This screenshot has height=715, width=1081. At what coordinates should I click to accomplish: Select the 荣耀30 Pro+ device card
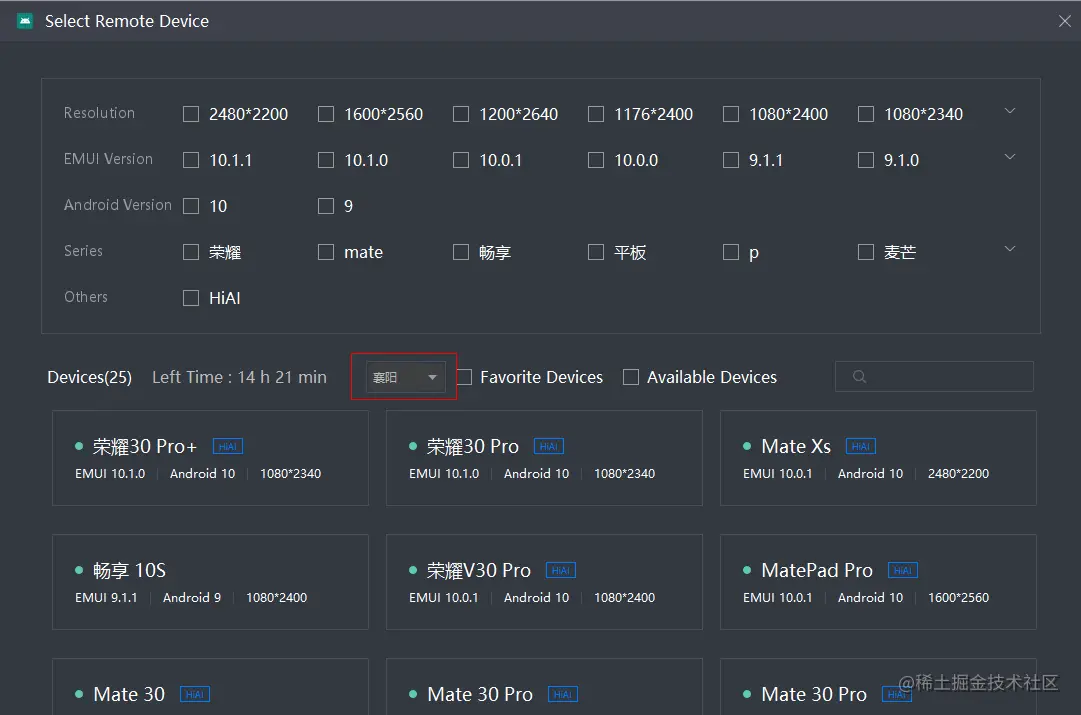coord(210,459)
